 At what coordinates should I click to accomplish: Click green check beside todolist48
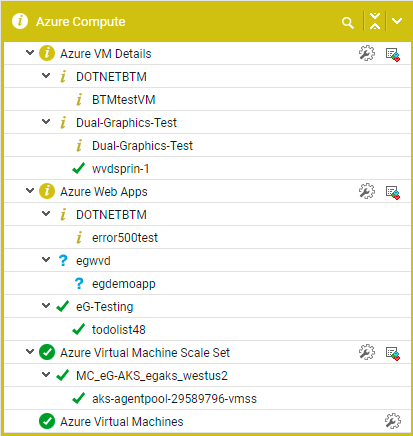[x=79, y=329]
